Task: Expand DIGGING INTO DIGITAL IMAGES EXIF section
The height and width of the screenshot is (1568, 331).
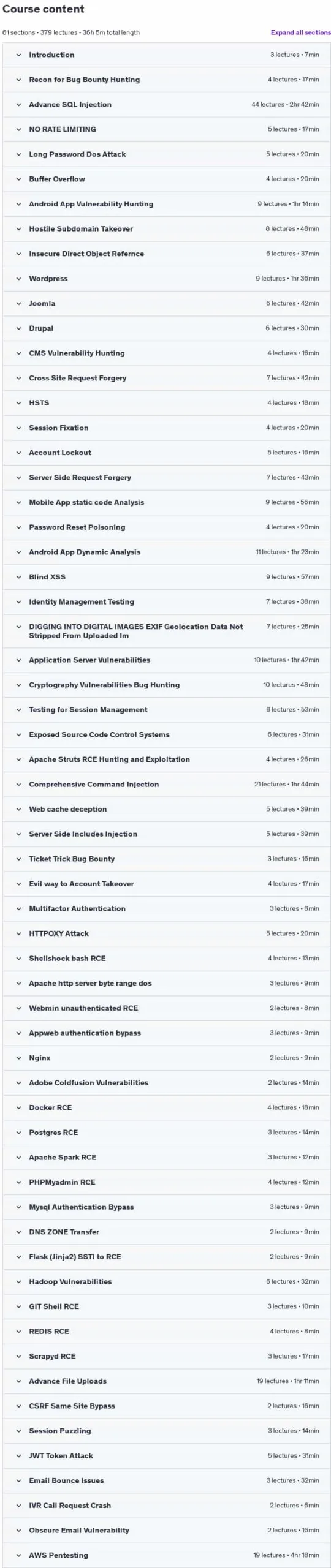Action: (x=166, y=631)
